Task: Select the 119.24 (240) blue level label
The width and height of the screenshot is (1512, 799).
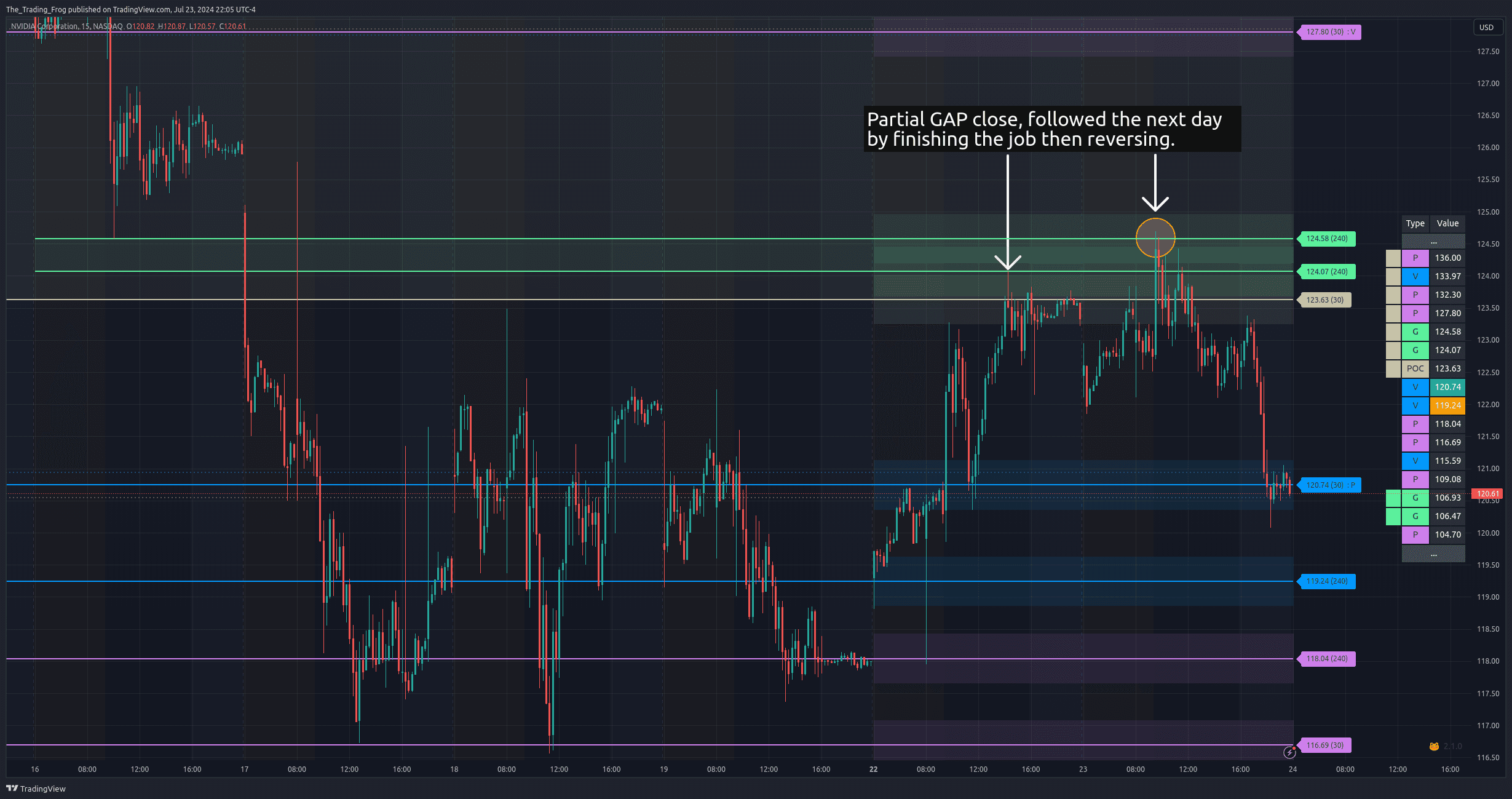Action: click(1326, 581)
